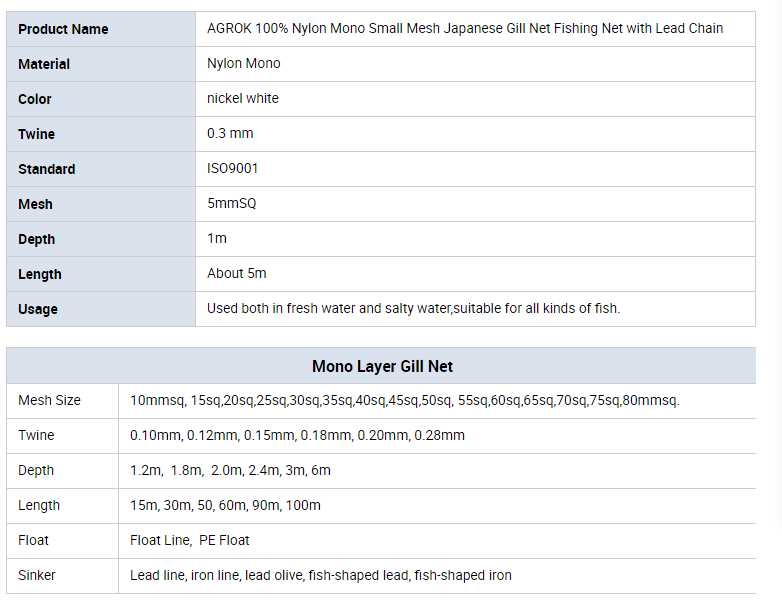Click the Nylon Mono material value
The width and height of the screenshot is (782, 610).
coord(244,63)
